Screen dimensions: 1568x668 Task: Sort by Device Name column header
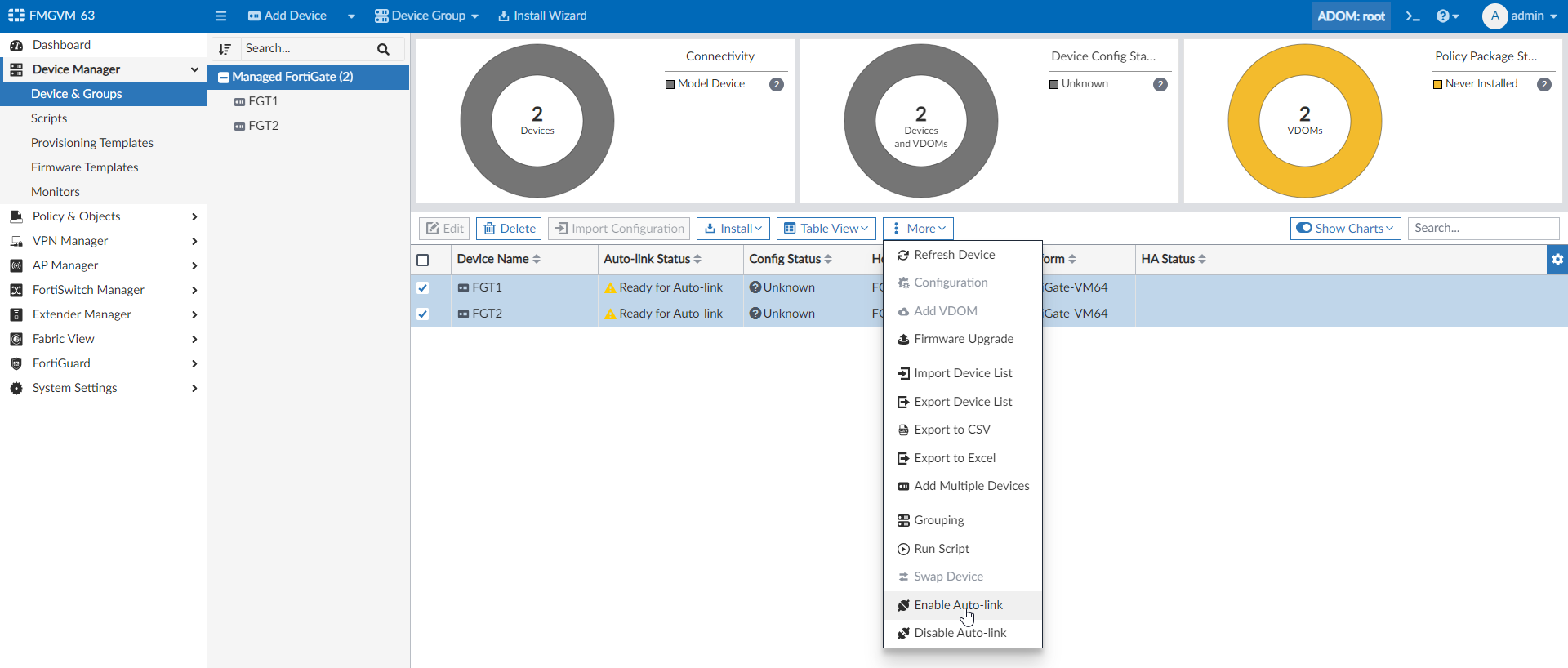coord(498,259)
